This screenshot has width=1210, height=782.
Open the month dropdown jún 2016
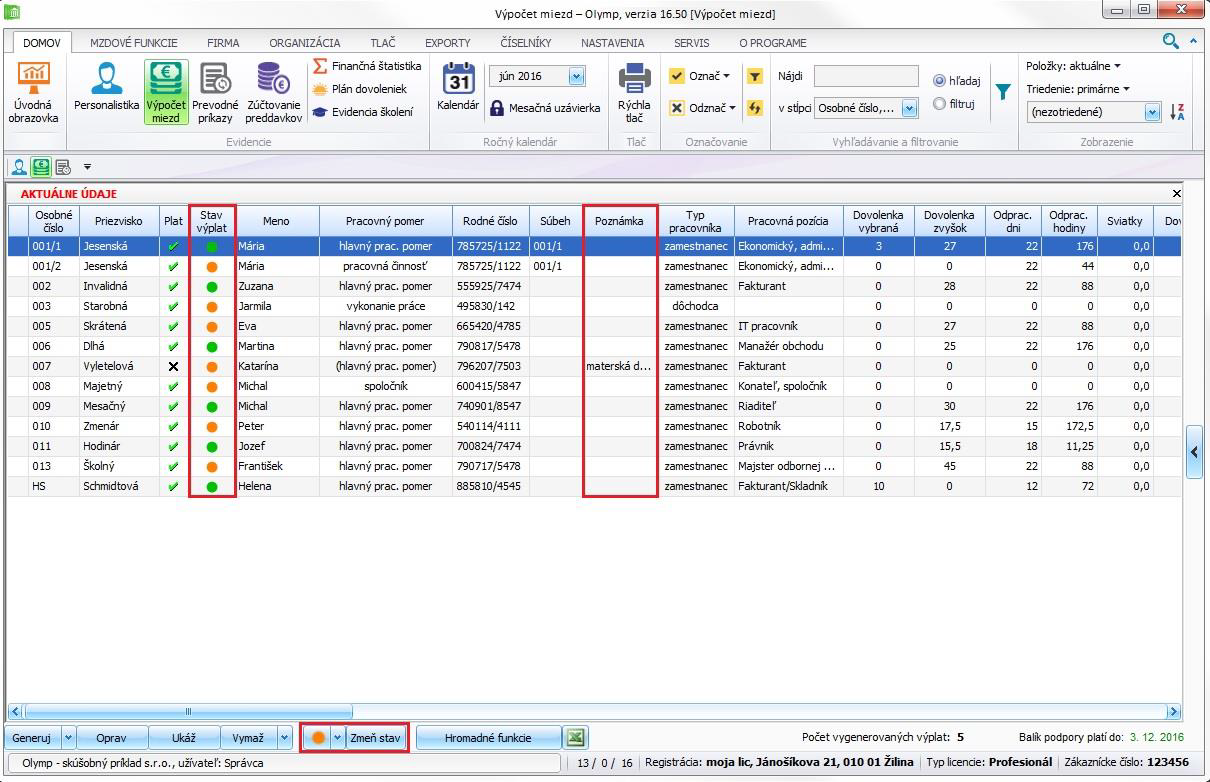pos(576,76)
